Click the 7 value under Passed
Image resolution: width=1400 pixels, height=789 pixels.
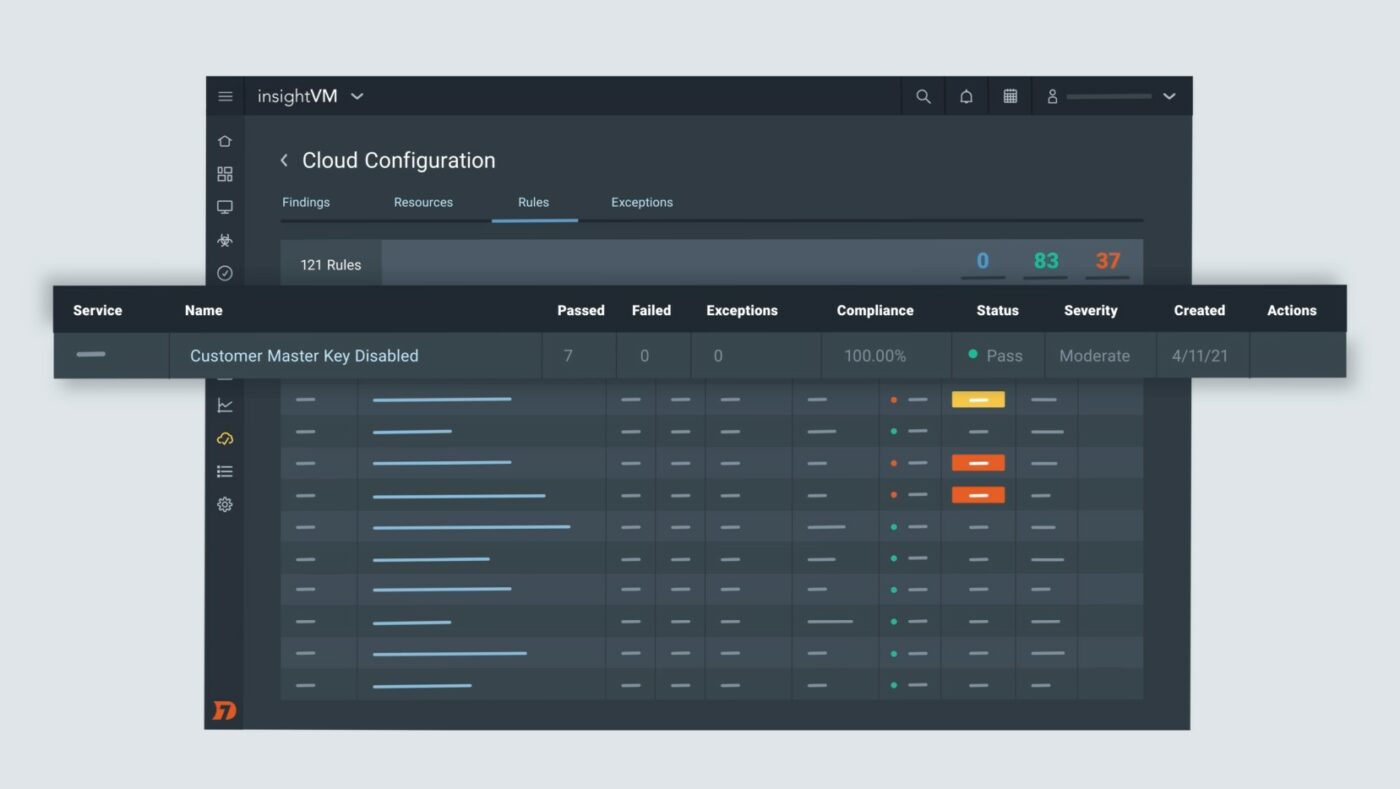(568, 356)
